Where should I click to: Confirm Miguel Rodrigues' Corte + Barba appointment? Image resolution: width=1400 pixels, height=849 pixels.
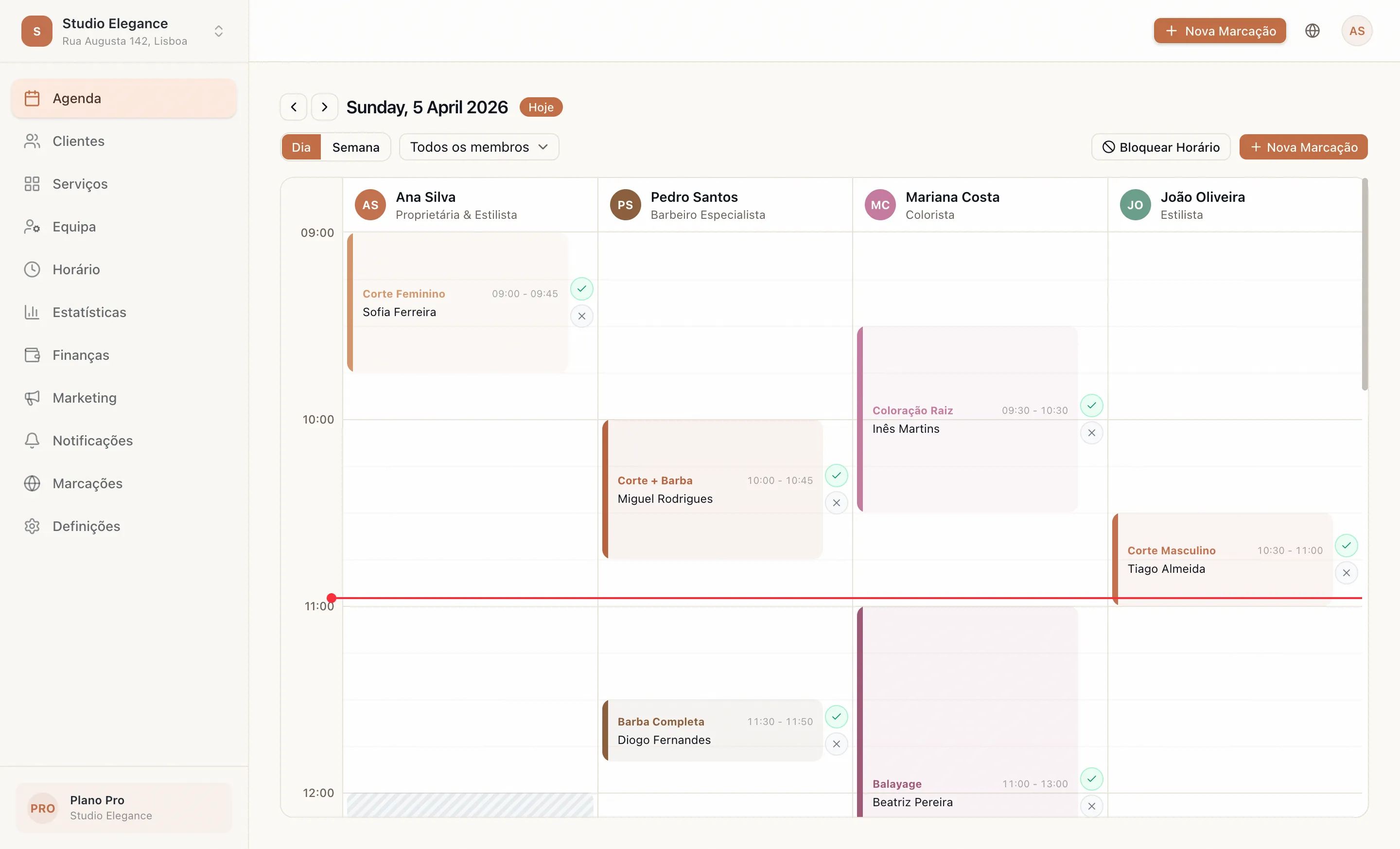837,475
